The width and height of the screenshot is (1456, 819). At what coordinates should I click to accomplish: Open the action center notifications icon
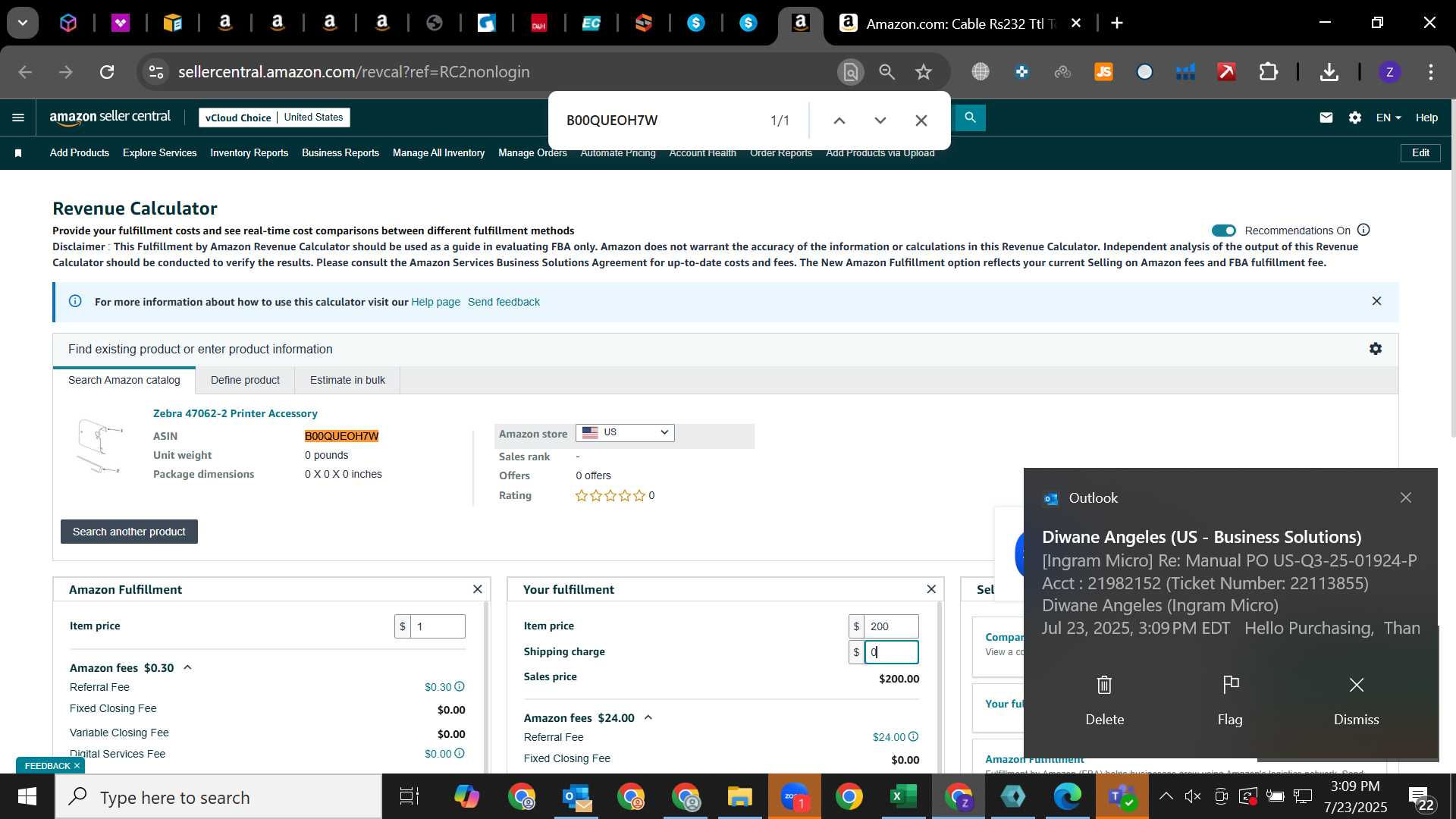tap(1421, 797)
